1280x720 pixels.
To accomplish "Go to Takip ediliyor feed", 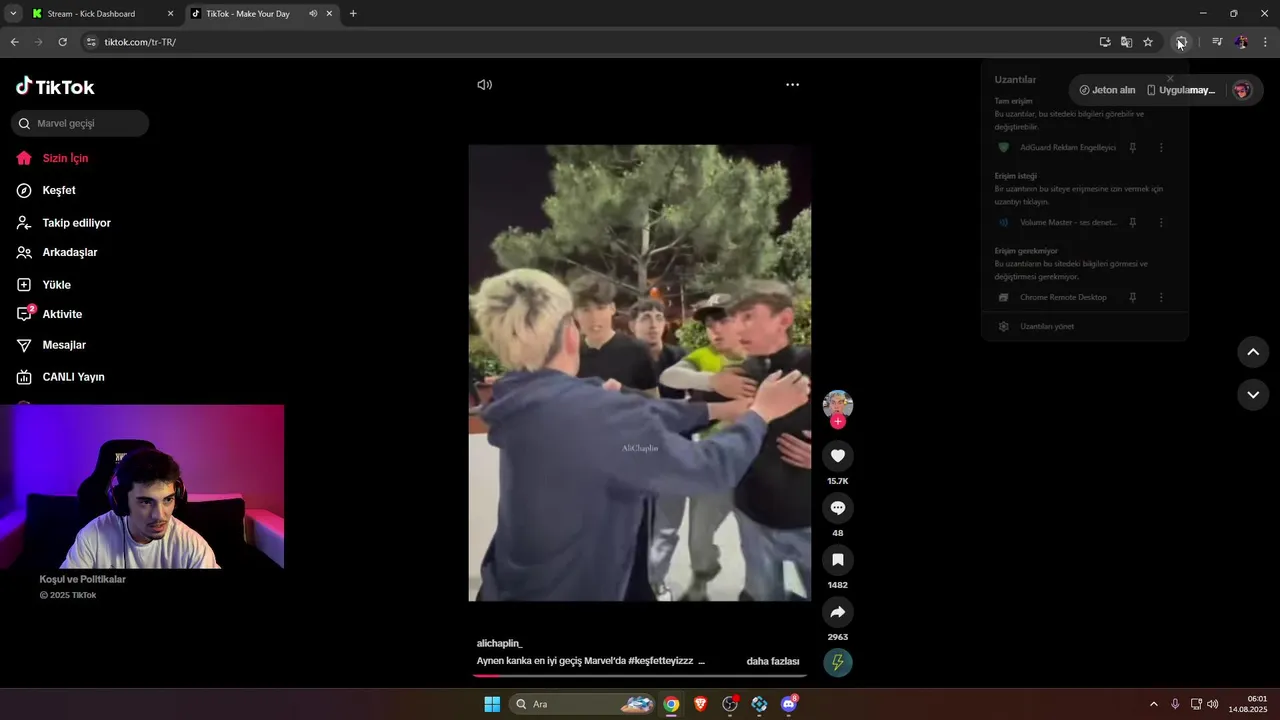I will [x=63, y=223].
